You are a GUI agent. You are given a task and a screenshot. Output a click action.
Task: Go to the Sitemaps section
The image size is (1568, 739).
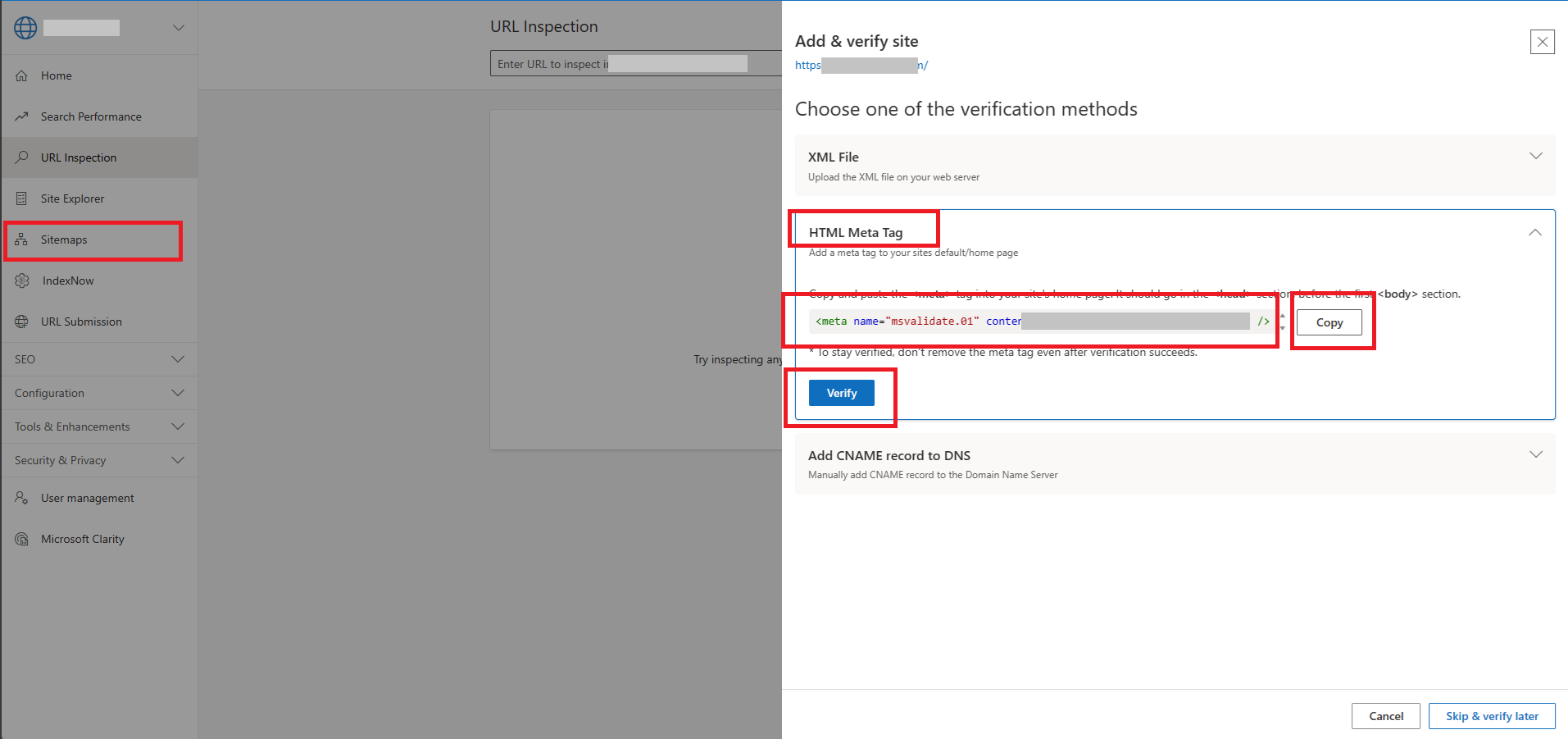click(x=63, y=239)
